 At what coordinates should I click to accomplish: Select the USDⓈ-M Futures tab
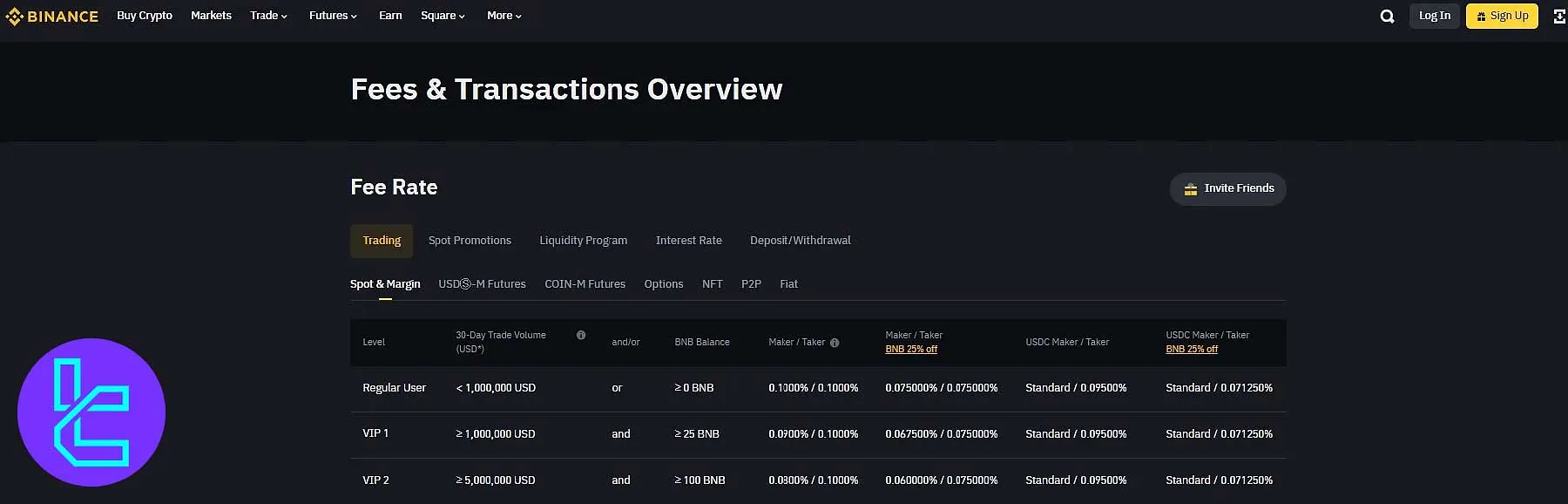click(x=482, y=284)
